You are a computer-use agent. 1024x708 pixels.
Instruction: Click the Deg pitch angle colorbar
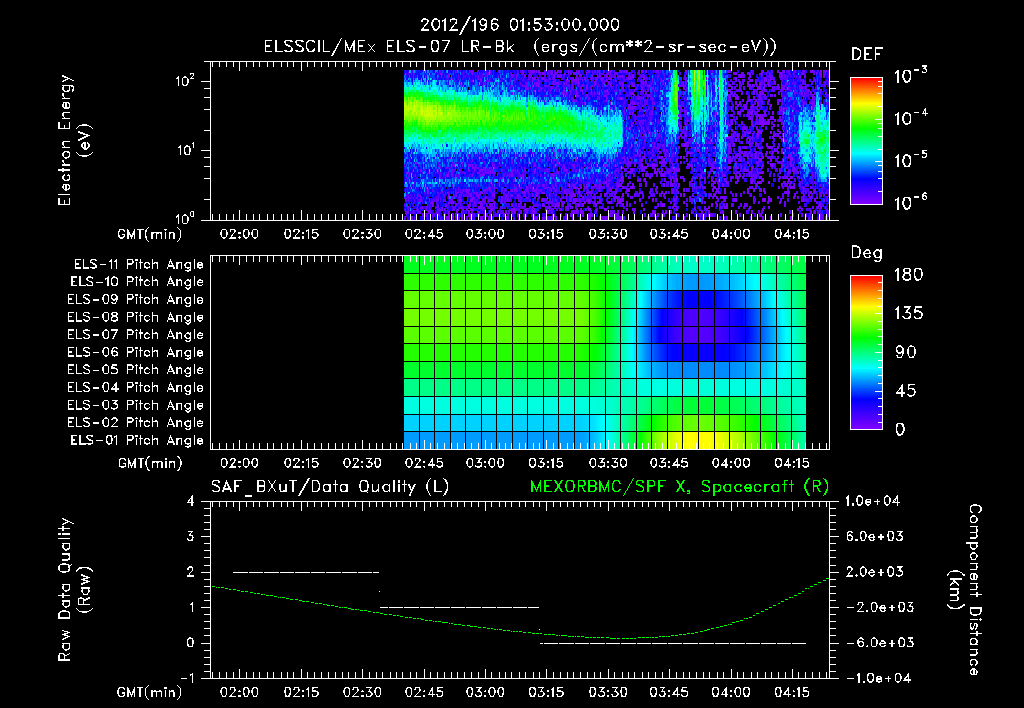866,353
